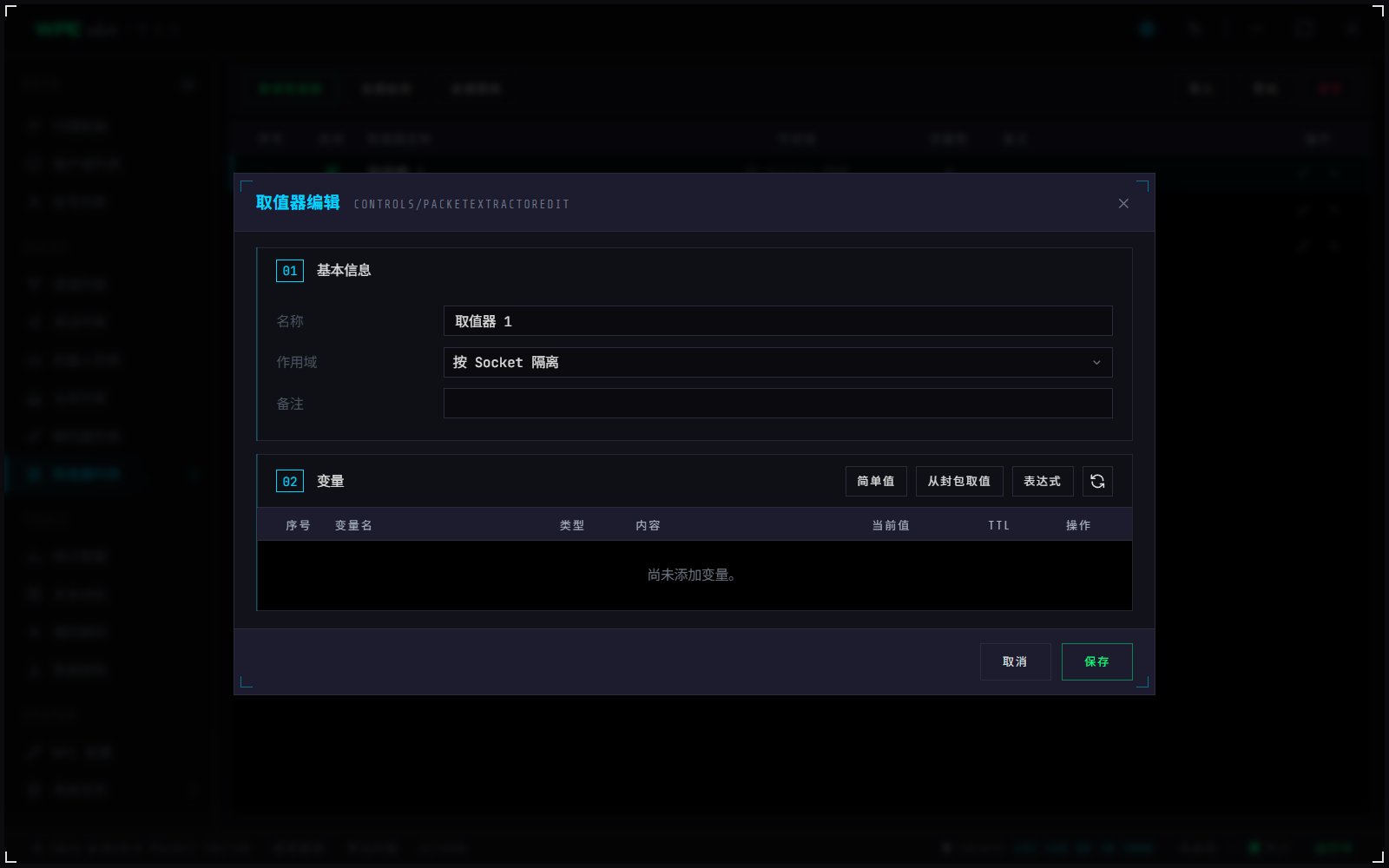Click the 02 变量 section heading

click(x=310, y=481)
